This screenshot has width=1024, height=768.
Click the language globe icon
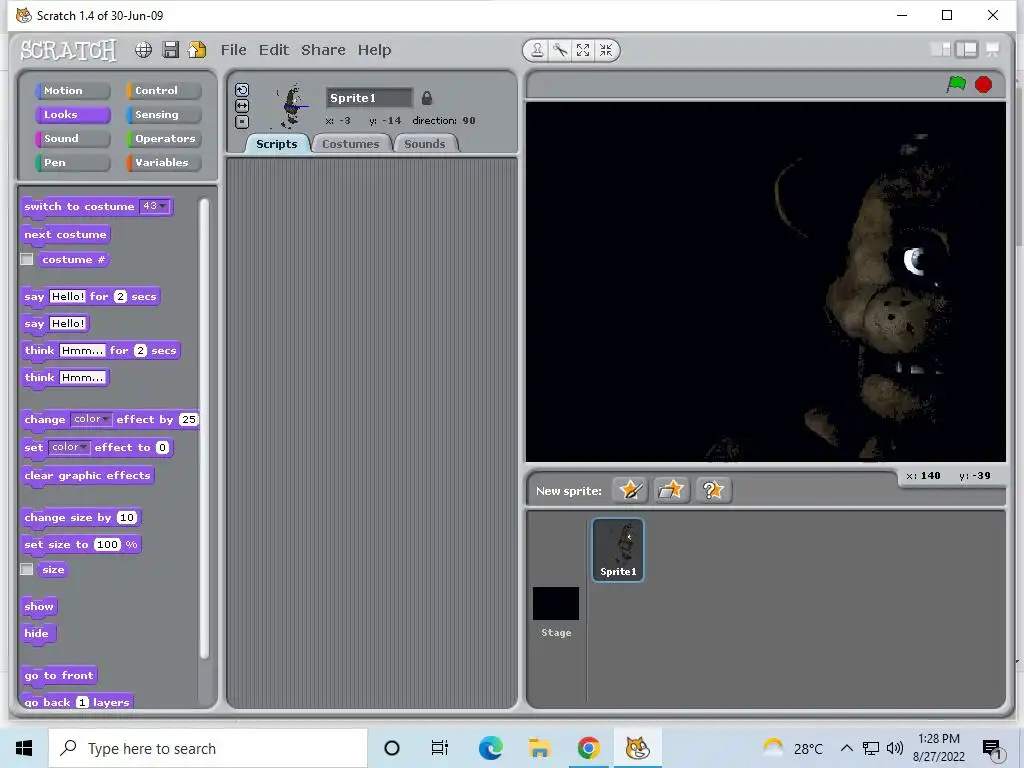pyautogui.click(x=143, y=50)
